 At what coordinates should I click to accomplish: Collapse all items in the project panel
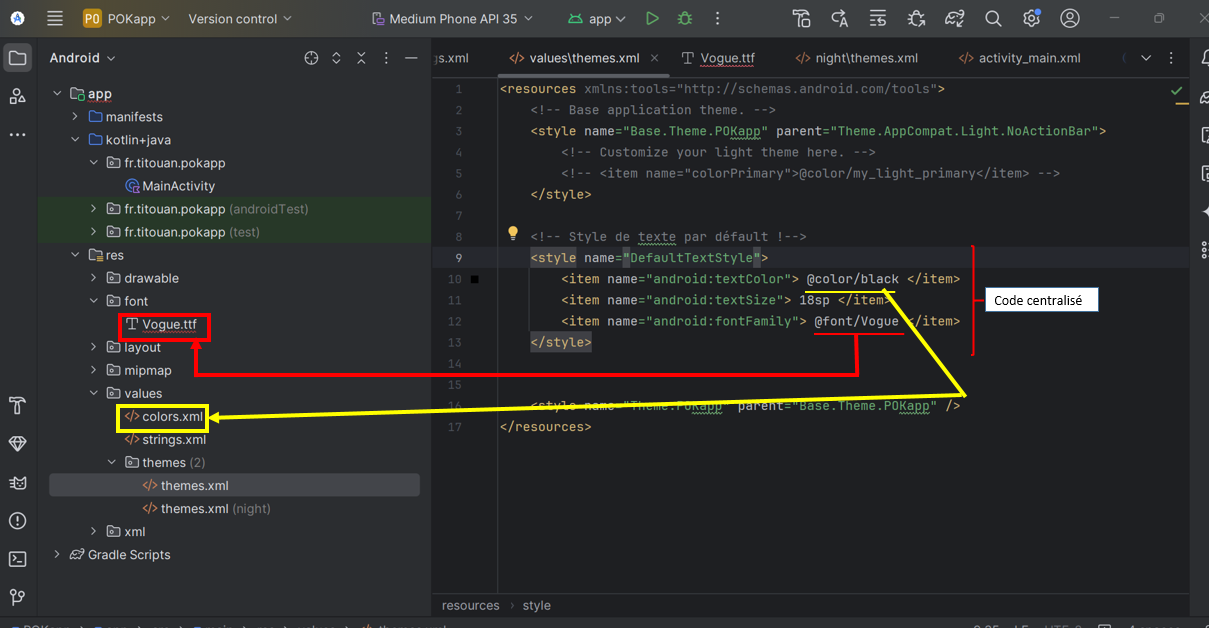pyautogui.click(x=361, y=58)
